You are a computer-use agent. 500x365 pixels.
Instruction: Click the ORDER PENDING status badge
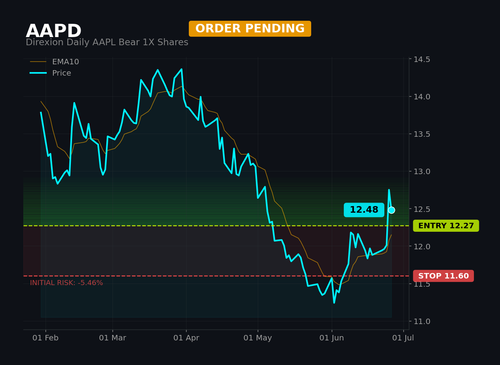point(250,29)
